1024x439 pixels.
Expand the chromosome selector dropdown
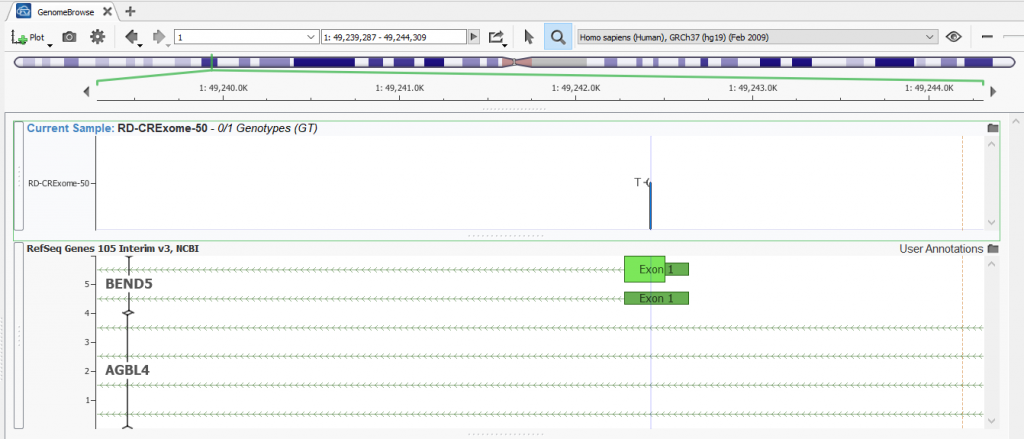(x=309, y=37)
